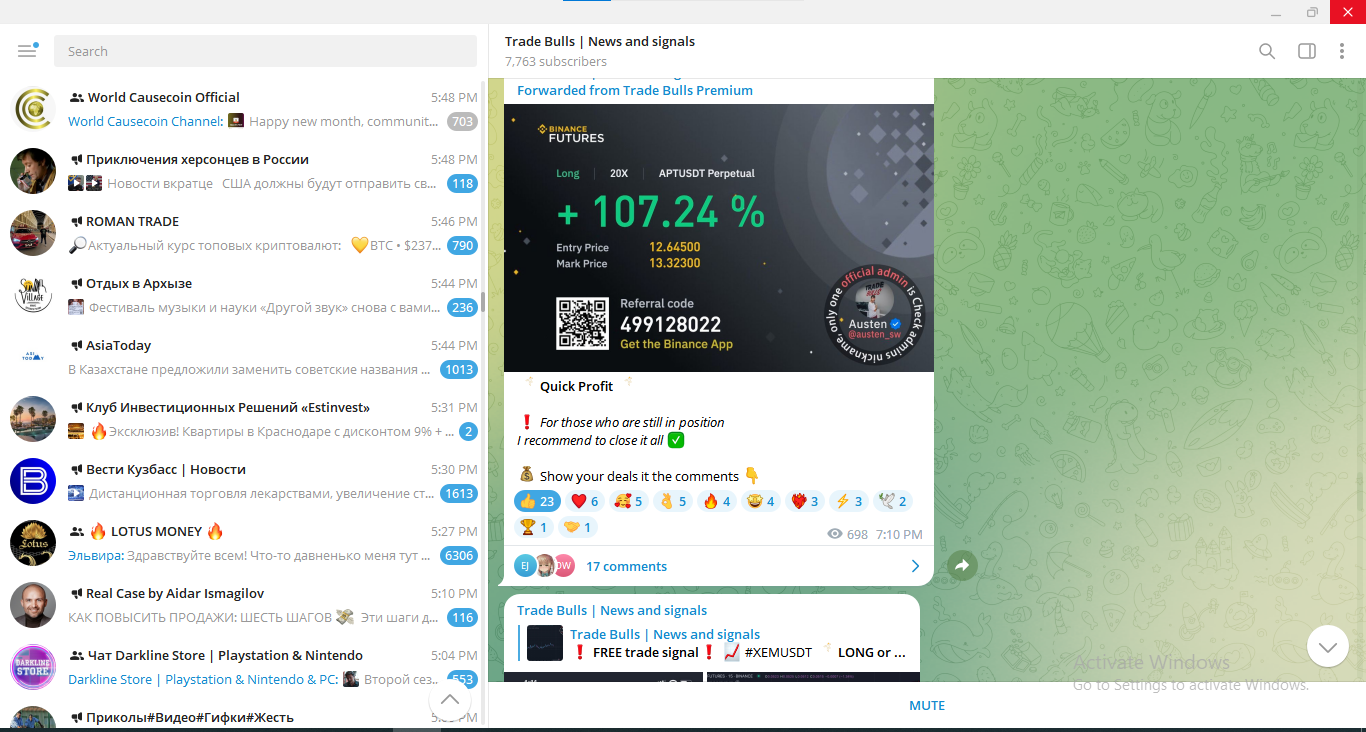Open Forwarded from Trade Bulls Premium link
Viewport: 1366px width, 732px height.
click(x=635, y=90)
